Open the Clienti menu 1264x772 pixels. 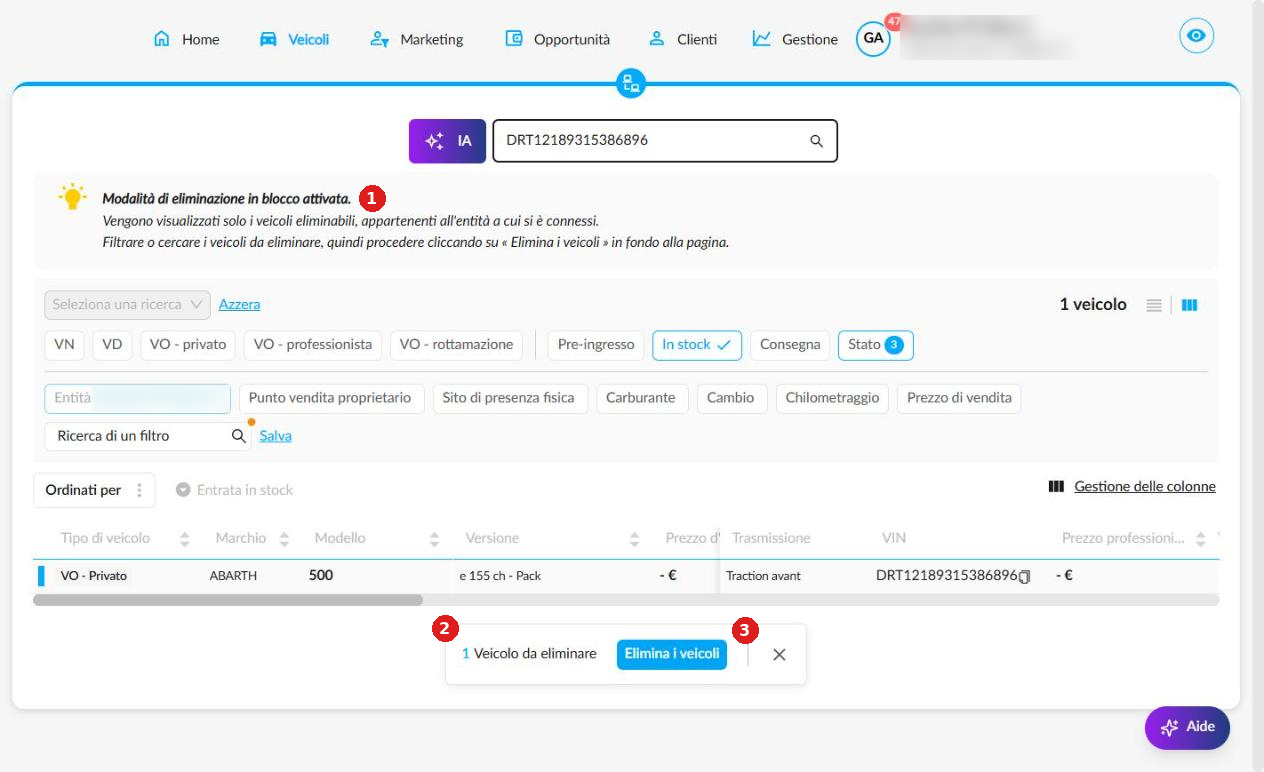[683, 40]
